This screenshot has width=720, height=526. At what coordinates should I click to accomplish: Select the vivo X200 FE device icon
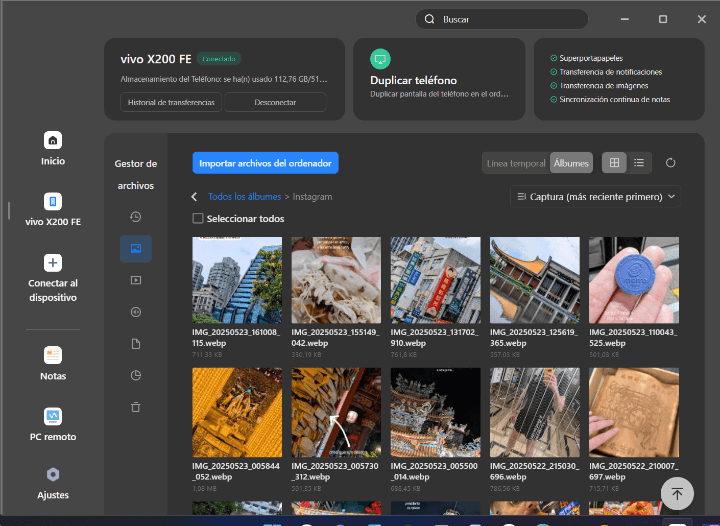point(53,201)
